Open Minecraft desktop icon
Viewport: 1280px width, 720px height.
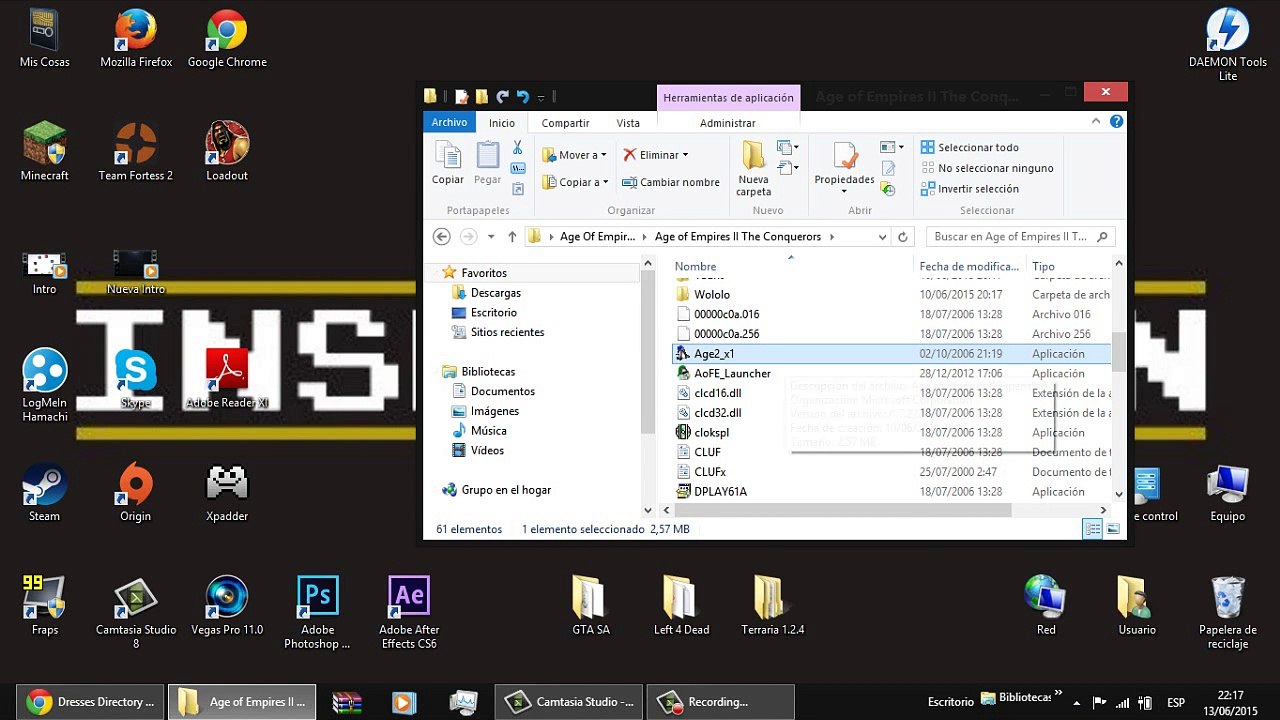pos(45,152)
